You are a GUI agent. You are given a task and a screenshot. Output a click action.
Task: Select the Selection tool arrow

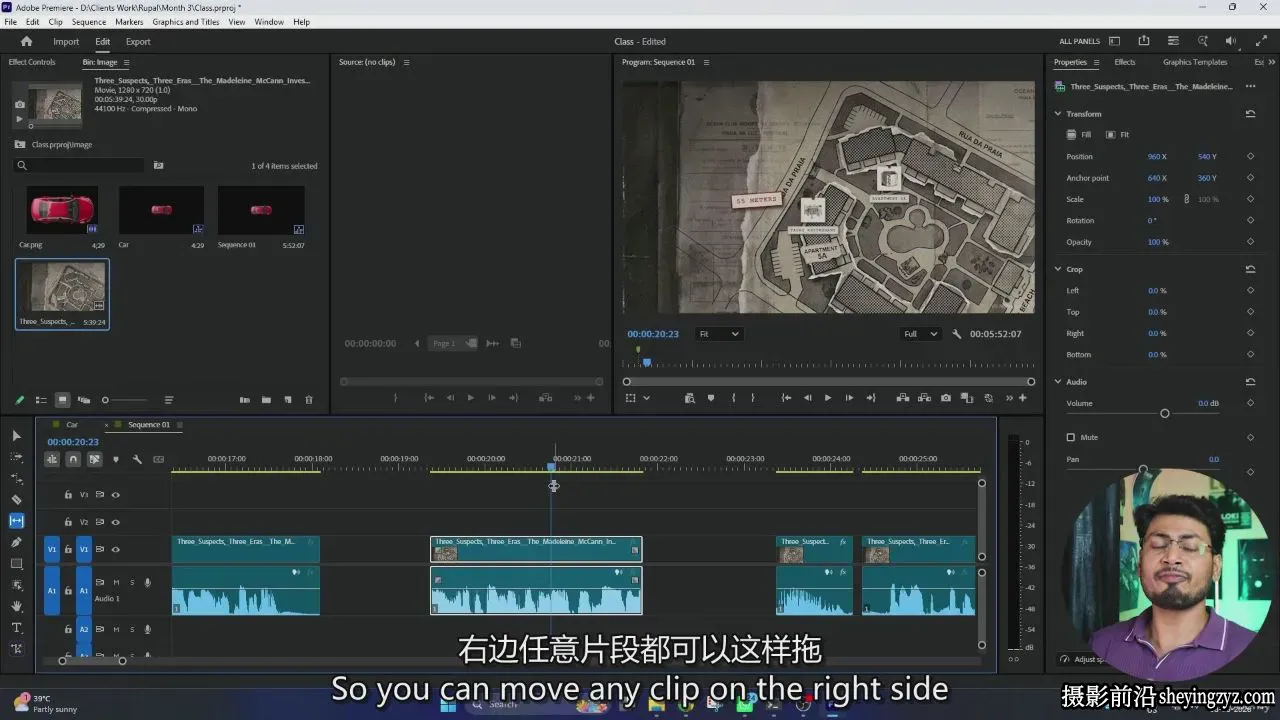(16, 435)
